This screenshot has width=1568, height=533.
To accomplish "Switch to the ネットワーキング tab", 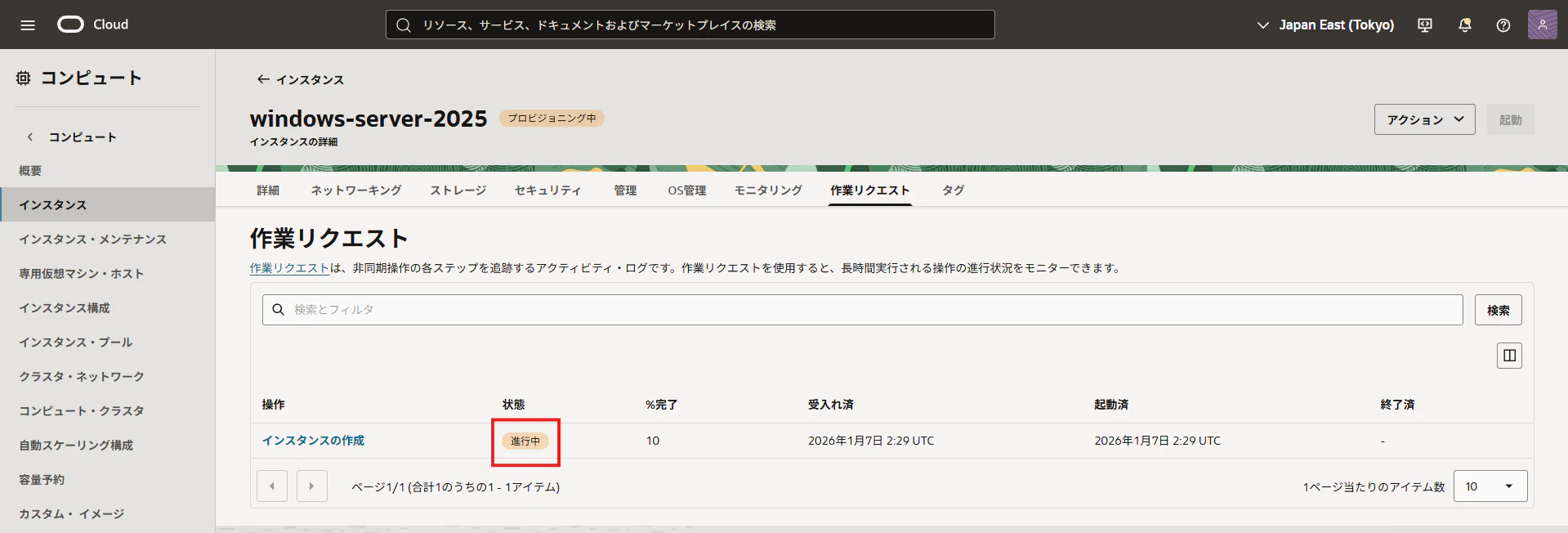I will coord(356,190).
